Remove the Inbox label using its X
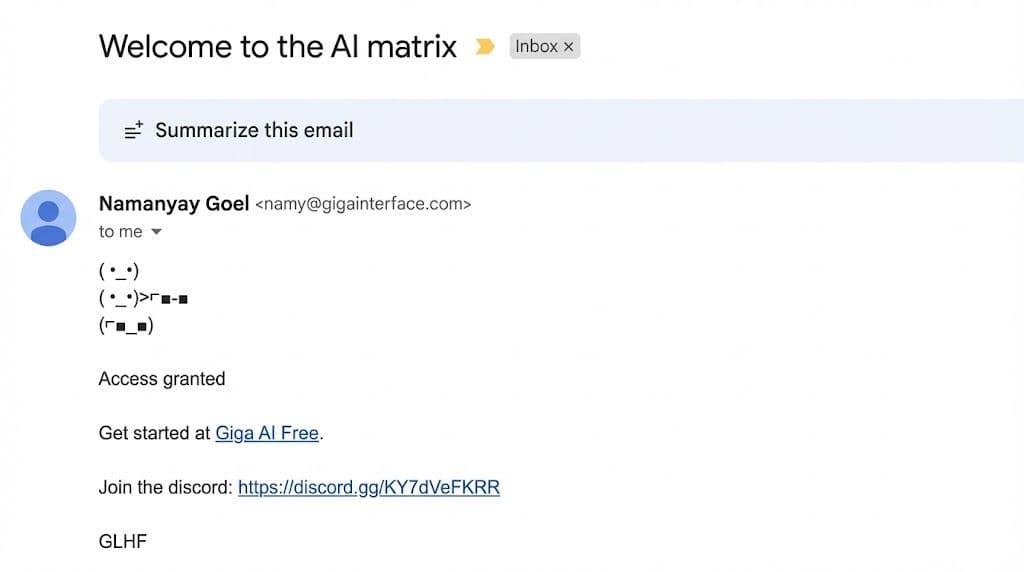 (x=569, y=46)
